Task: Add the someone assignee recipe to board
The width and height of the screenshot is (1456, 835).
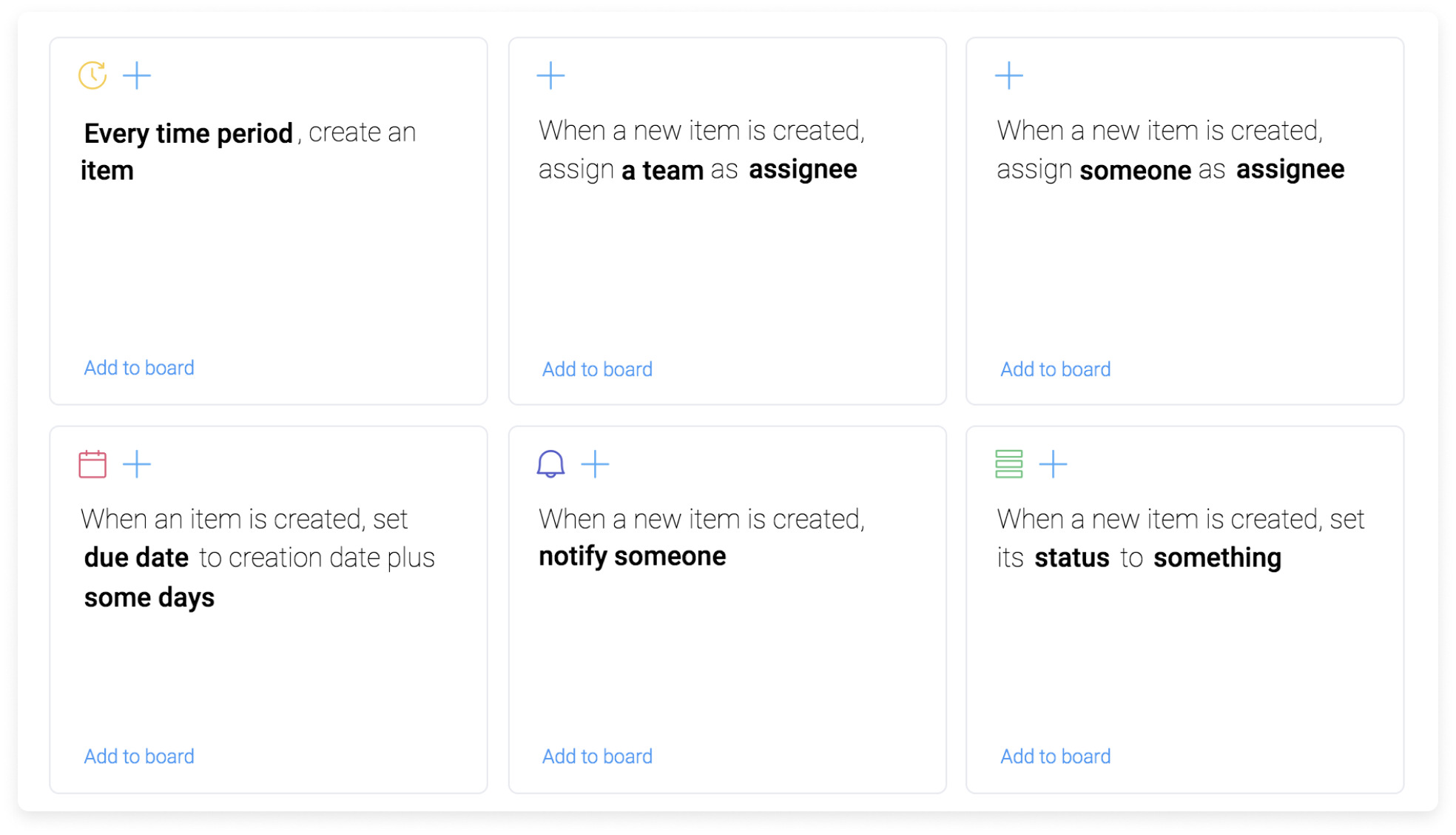Action: (x=1055, y=369)
